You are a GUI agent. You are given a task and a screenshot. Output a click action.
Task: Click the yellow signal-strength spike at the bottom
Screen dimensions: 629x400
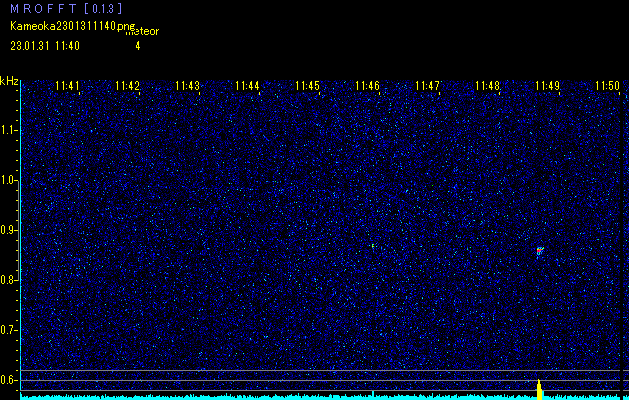(x=539, y=390)
